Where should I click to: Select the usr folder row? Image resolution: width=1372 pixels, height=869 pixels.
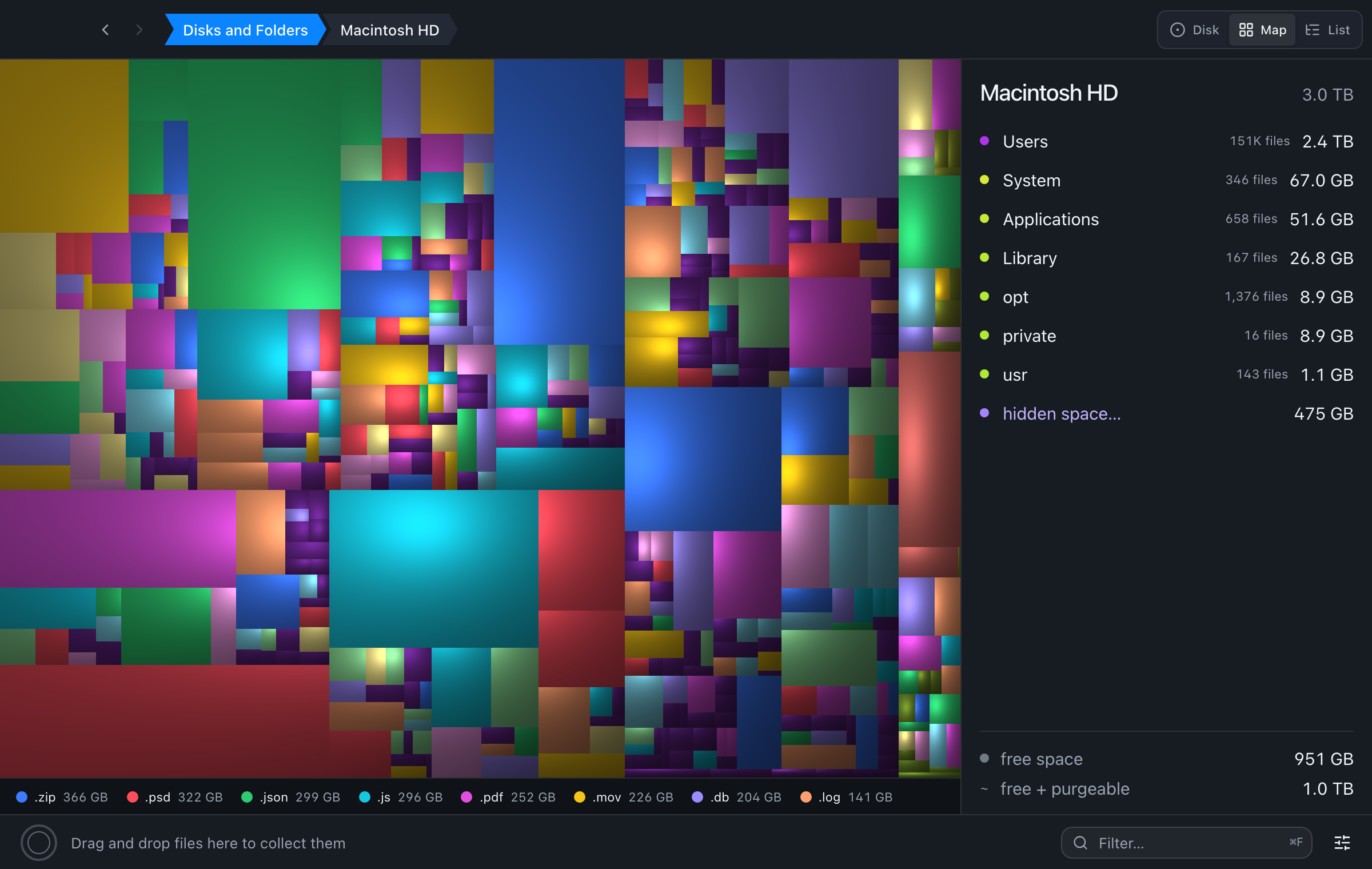tap(1166, 374)
